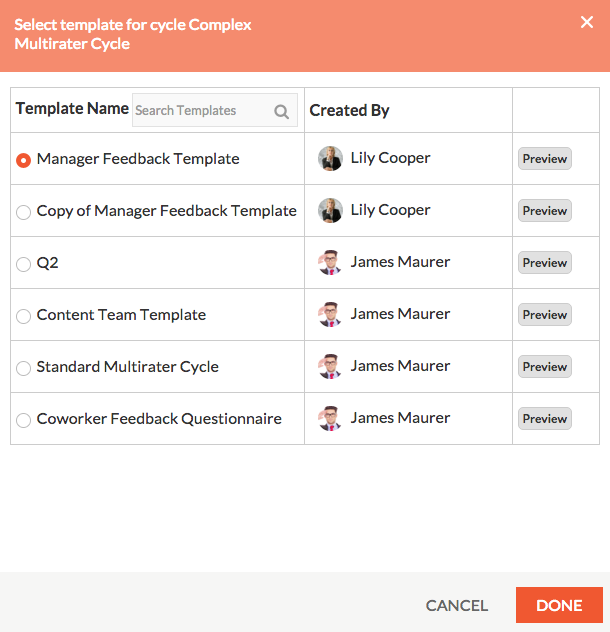The width and height of the screenshot is (610, 632).
Task: Click James Maurer's avatar in Coworker Feedback row
Action: tap(330, 418)
